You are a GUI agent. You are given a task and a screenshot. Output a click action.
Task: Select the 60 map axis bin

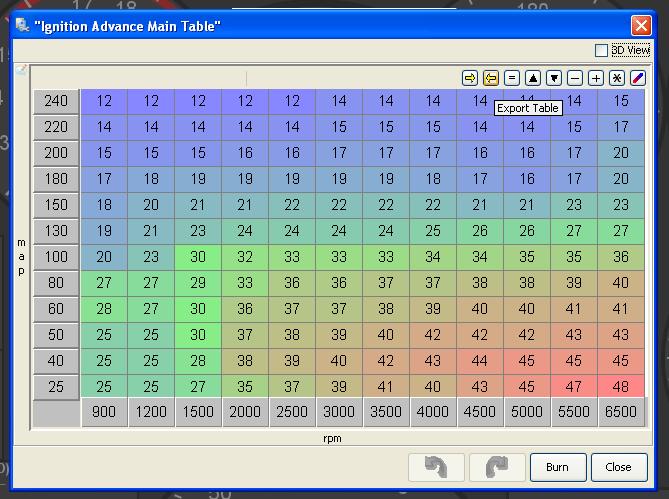pos(56,309)
